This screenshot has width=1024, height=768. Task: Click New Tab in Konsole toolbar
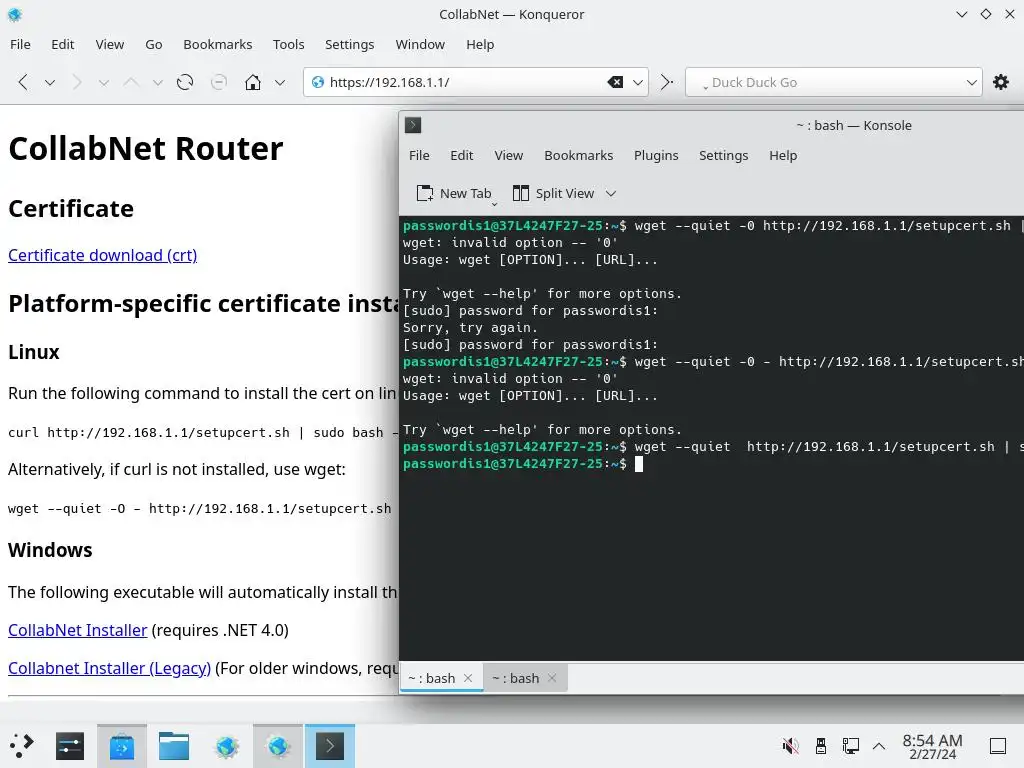(455, 193)
